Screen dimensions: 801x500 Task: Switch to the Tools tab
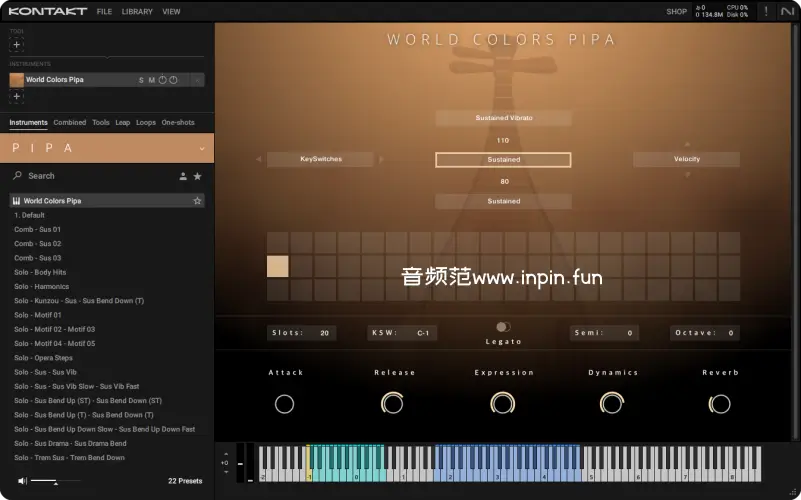click(x=101, y=123)
